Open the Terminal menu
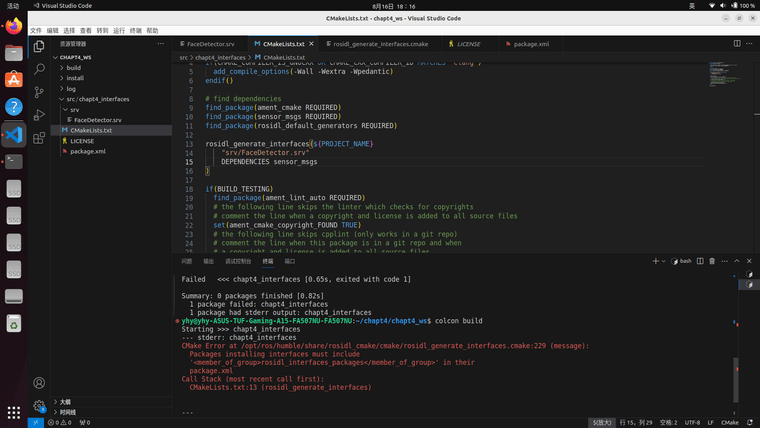 tap(136, 31)
